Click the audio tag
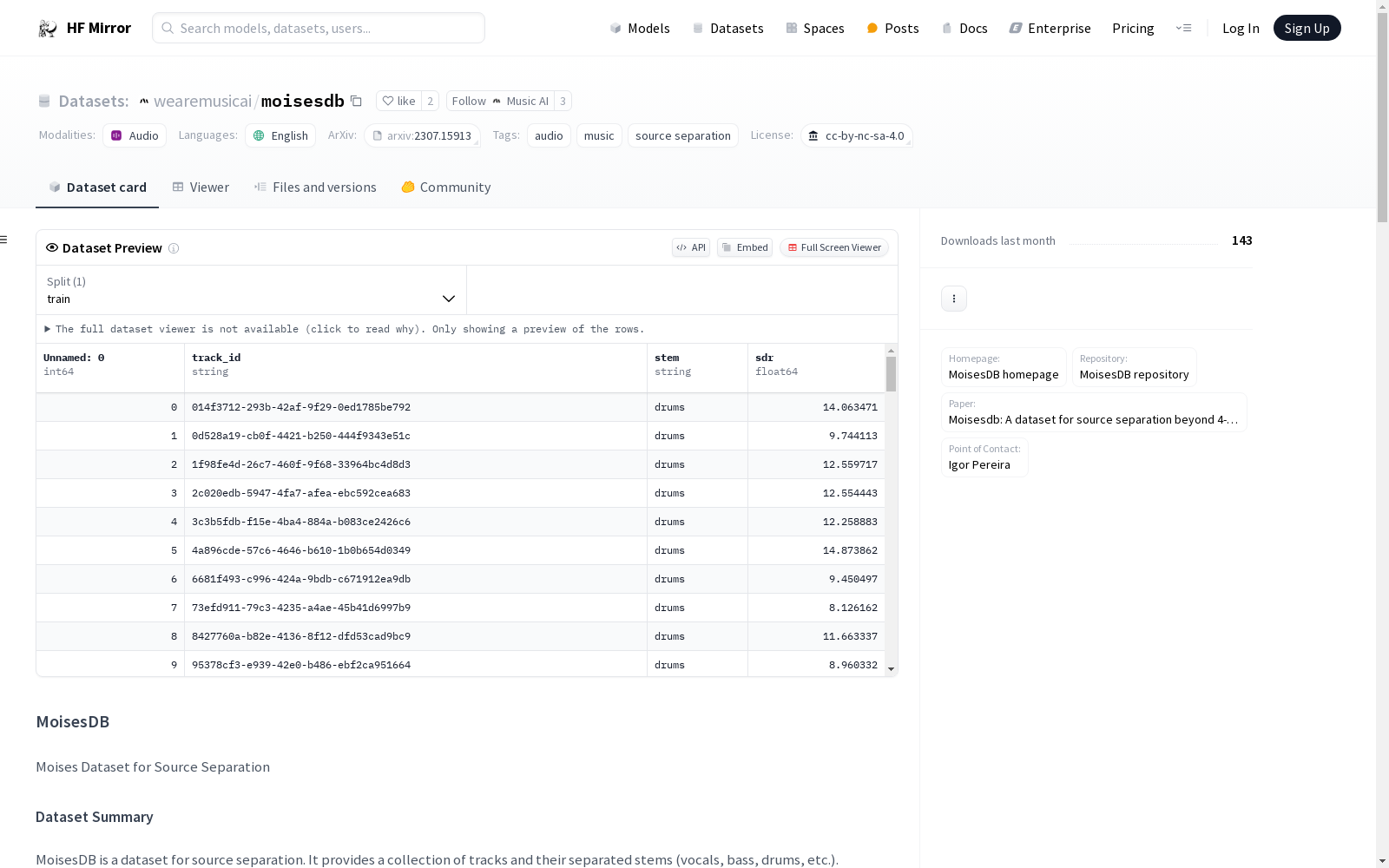 click(549, 135)
